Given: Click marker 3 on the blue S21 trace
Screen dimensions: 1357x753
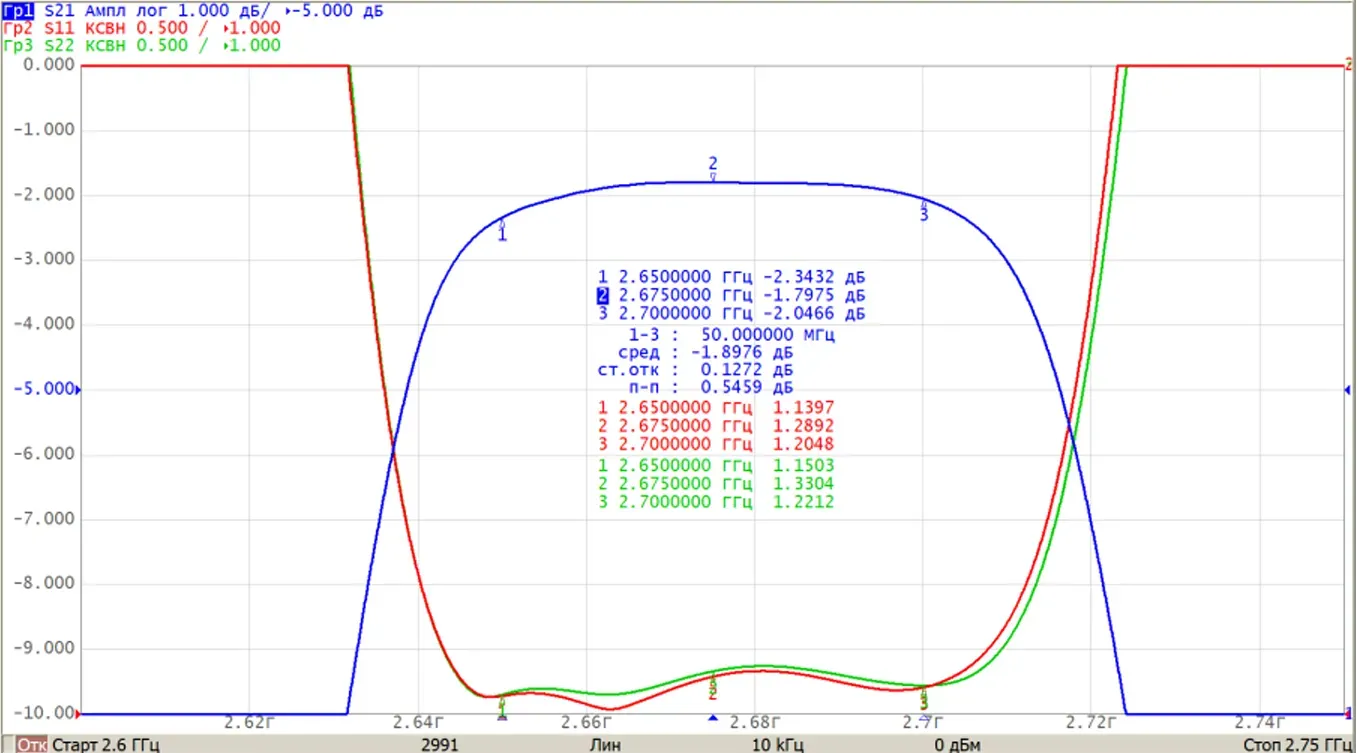Looking at the screenshot, I should click(x=924, y=210).
